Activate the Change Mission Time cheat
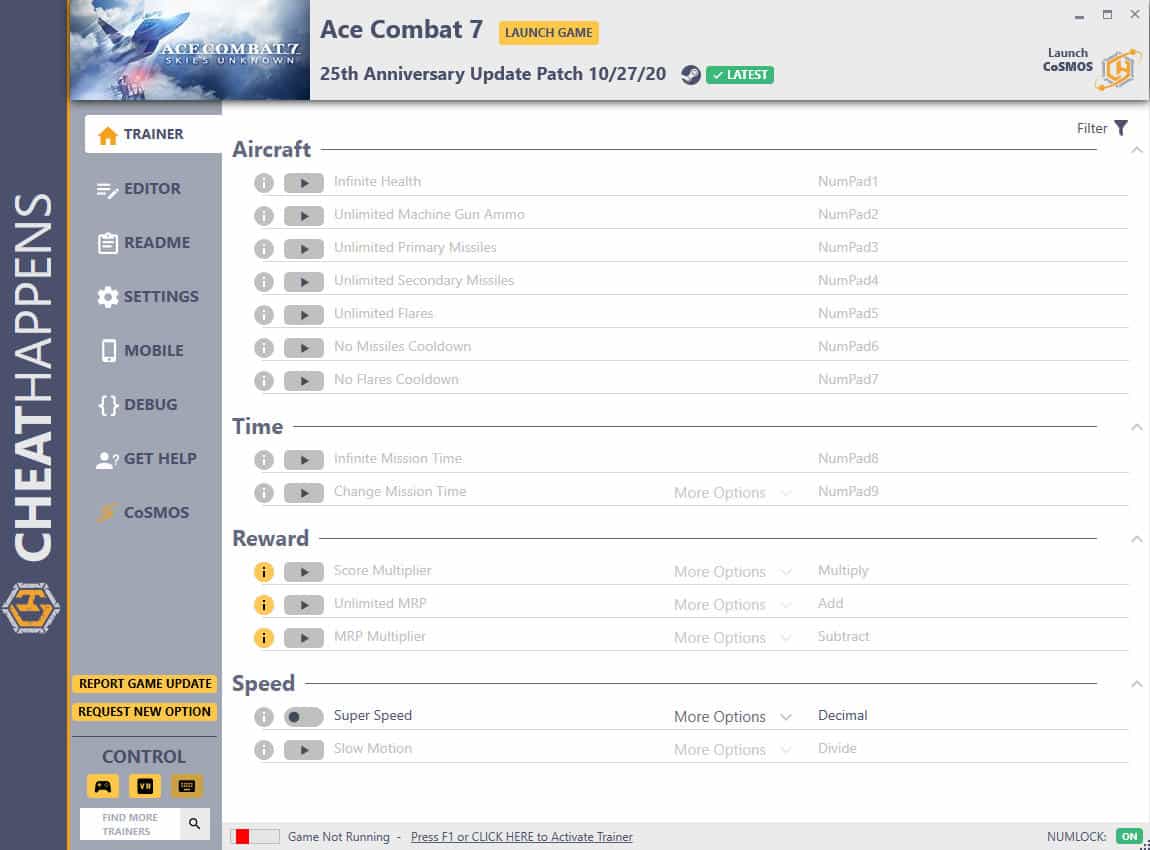Image resolution: width=1150 pixels, height=850 pixels. (304, 493)
